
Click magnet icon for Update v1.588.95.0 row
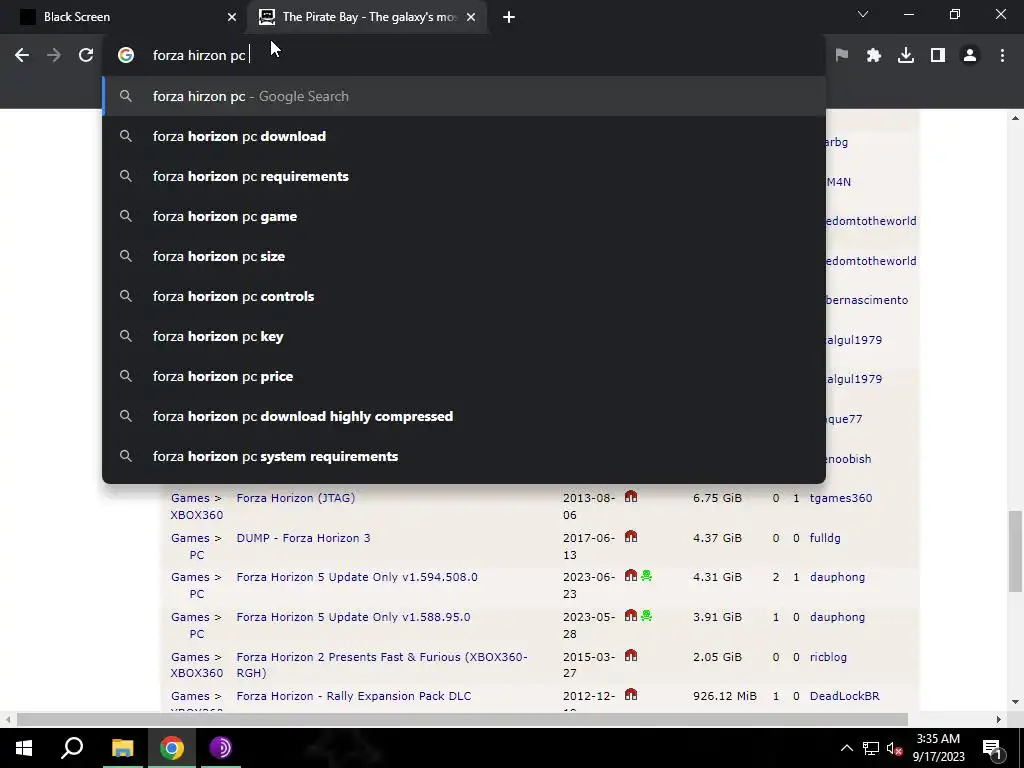pyautogui.click(x=631, y=615)
